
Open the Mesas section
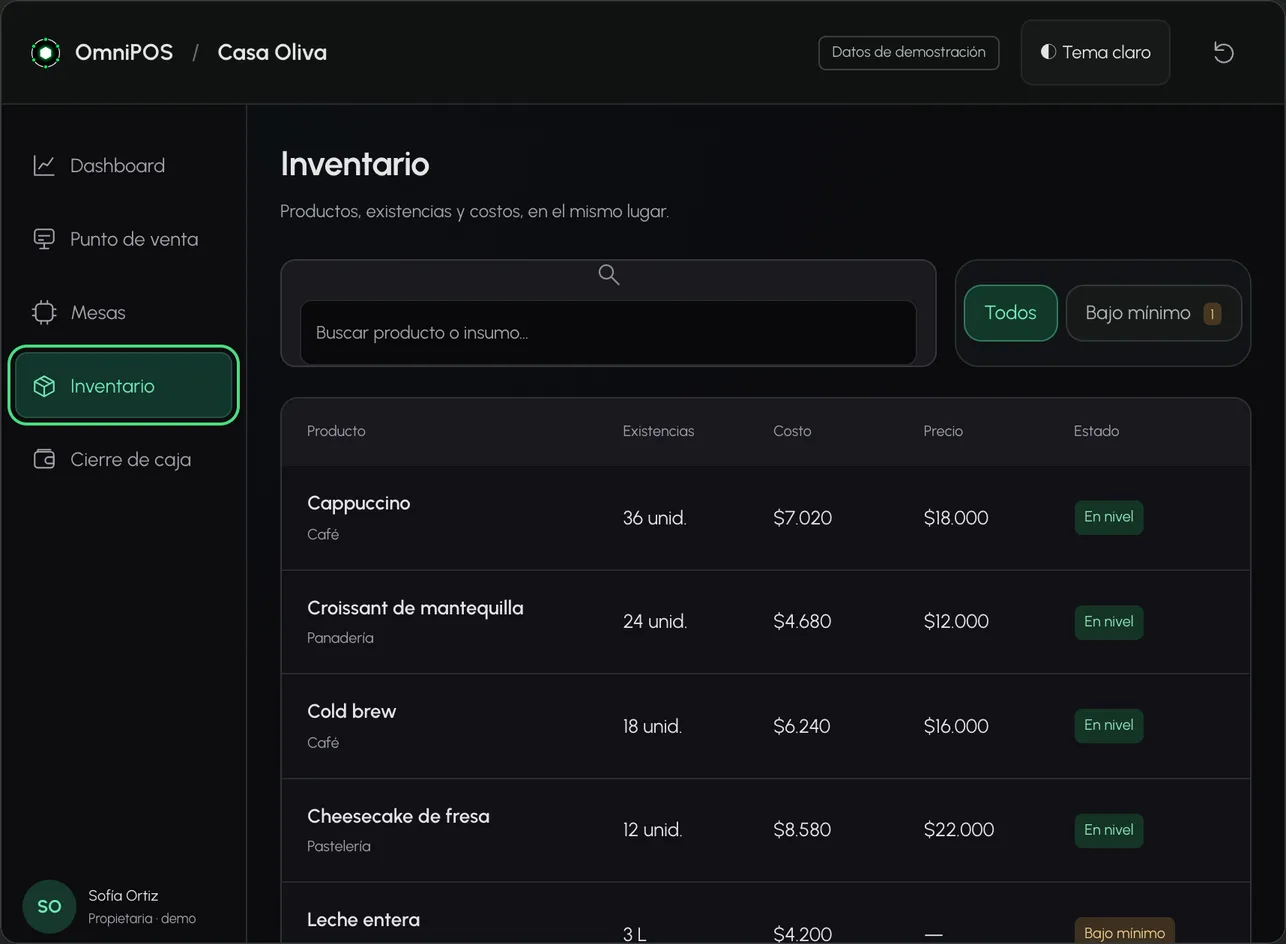[x=123, y=312]
